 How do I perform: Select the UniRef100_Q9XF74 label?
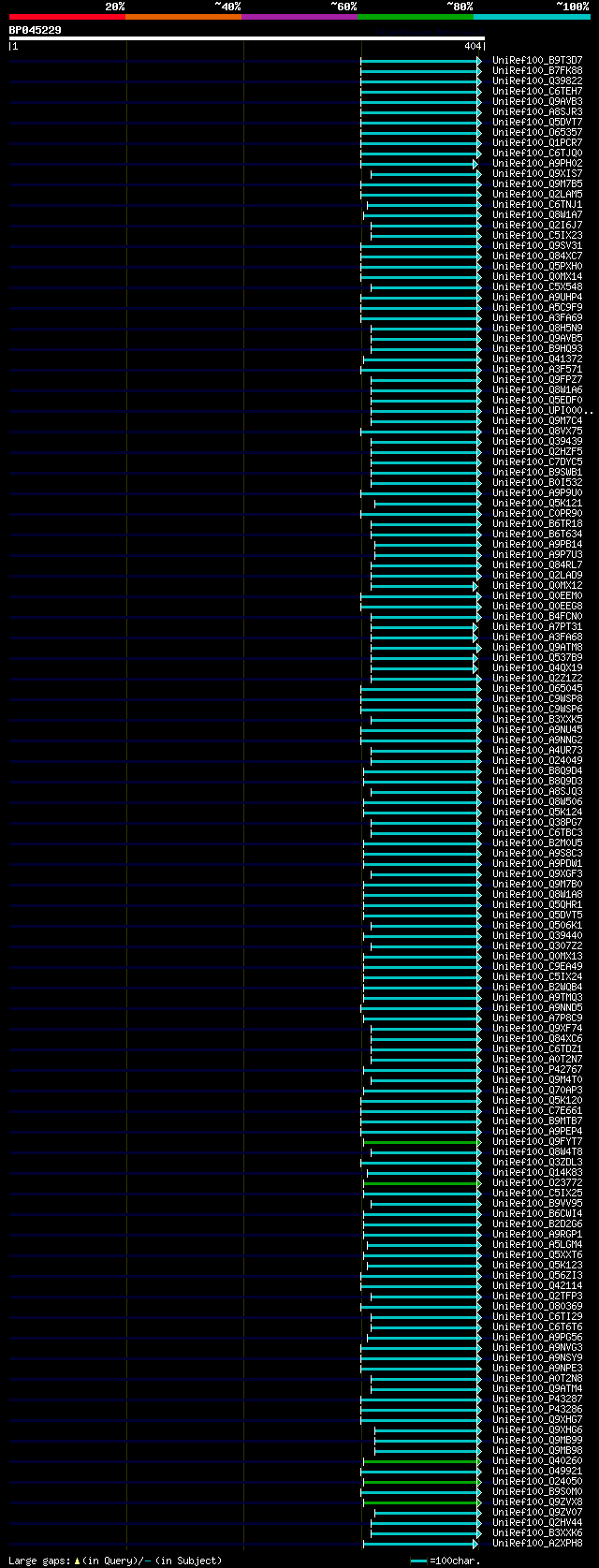point(537,1028)
